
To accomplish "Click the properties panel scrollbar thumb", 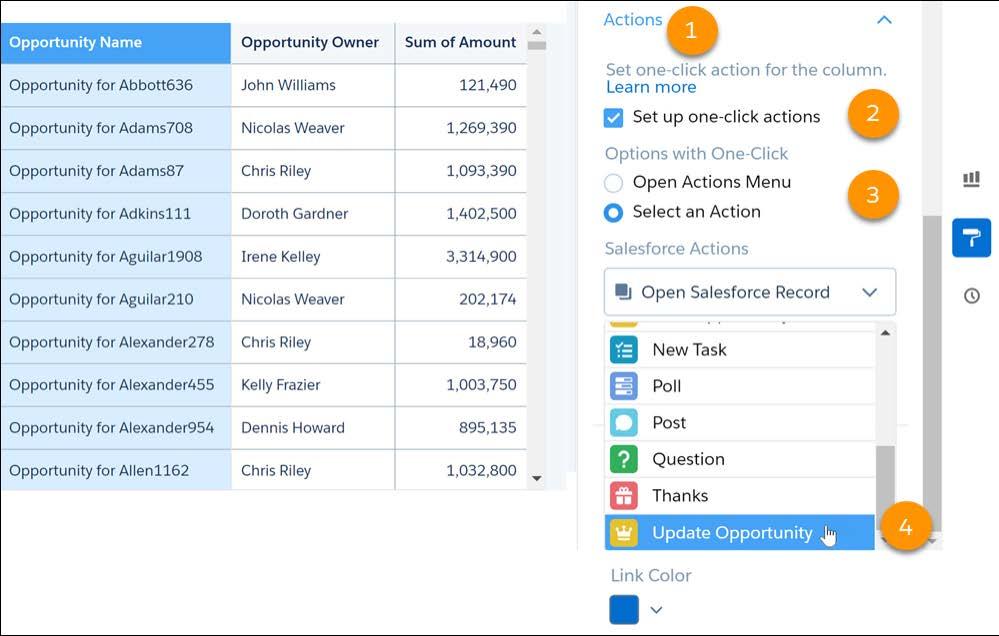I will click(932, 373).
